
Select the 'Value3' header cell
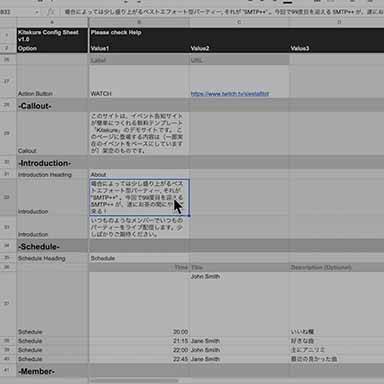pyautogui.click(x=337, y=48)
